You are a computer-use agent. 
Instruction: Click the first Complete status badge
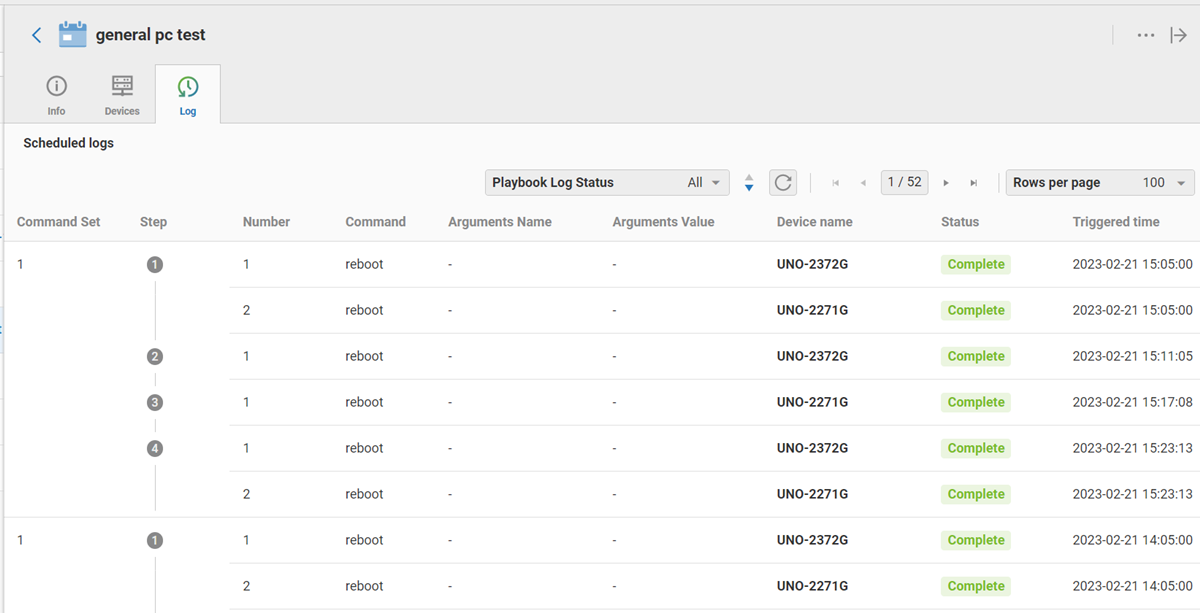tap(975, 265)
